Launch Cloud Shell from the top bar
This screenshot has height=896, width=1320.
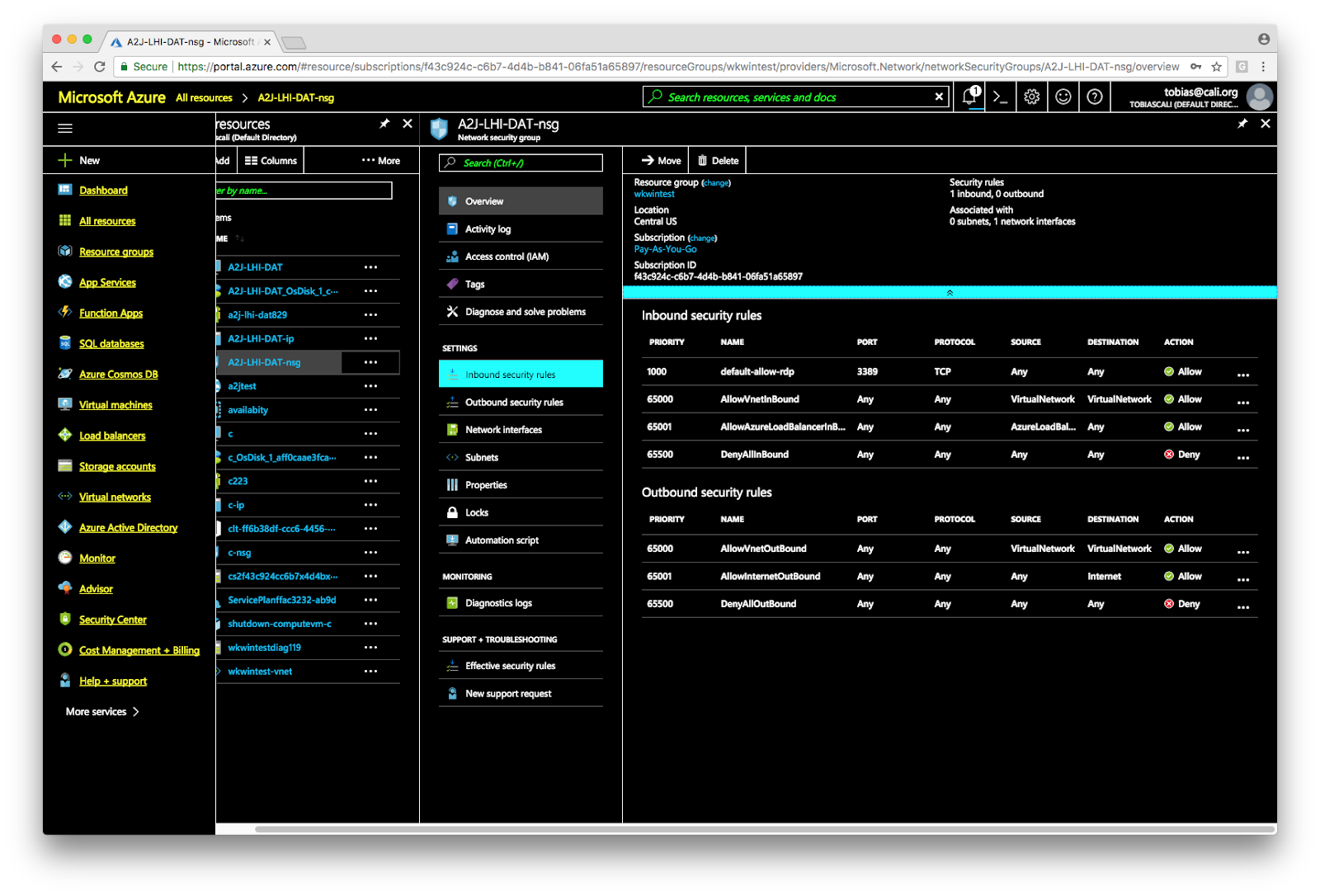[x=1001, y=97]
